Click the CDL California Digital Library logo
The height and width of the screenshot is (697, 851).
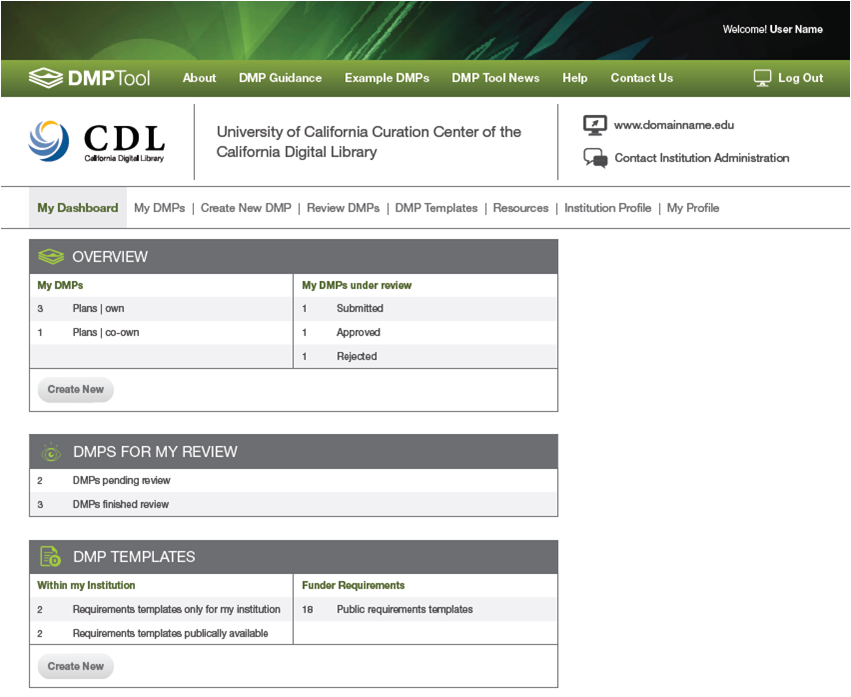(x=97, y=141)
